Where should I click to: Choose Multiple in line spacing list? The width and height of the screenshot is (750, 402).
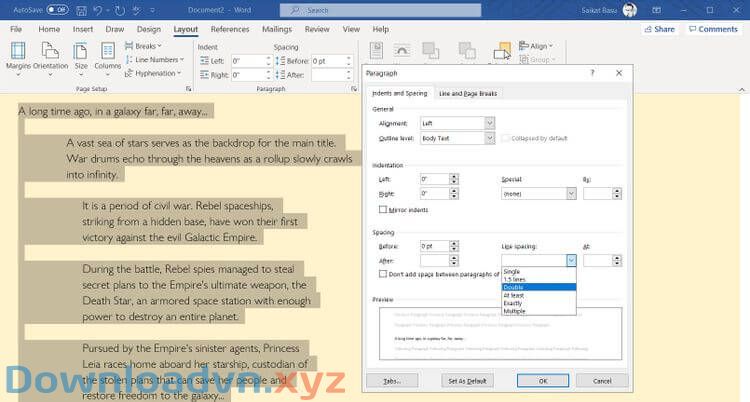[539, 311]
